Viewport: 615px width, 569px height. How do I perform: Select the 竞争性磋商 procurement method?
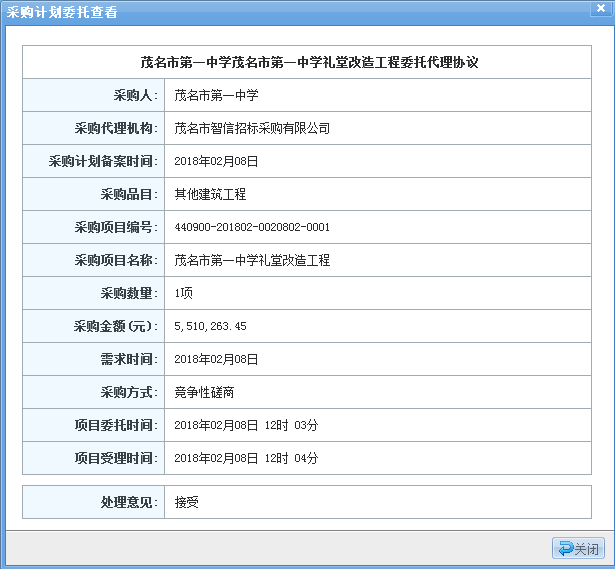point(203,392)
